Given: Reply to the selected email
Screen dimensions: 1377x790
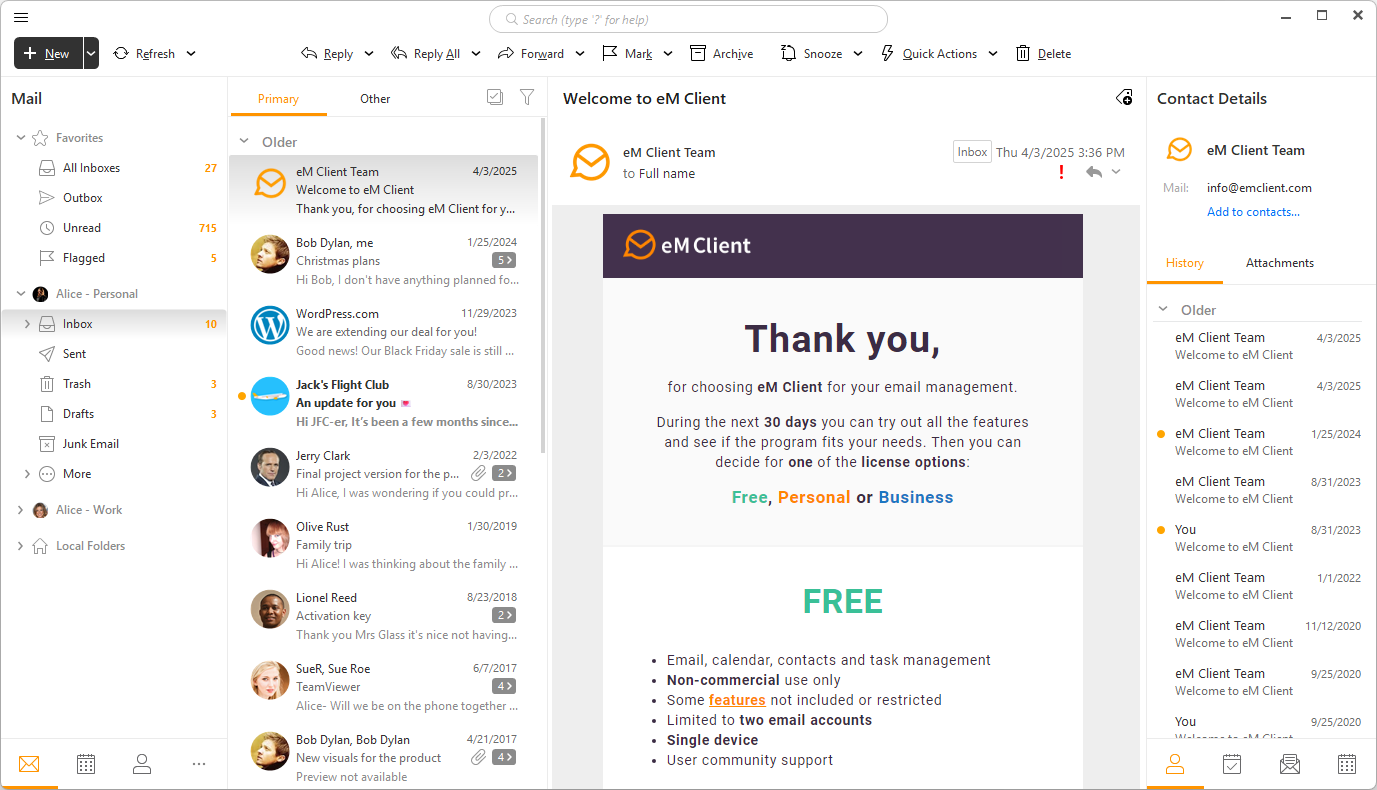Looking at the screenshot, I should [x=328, y=54].
